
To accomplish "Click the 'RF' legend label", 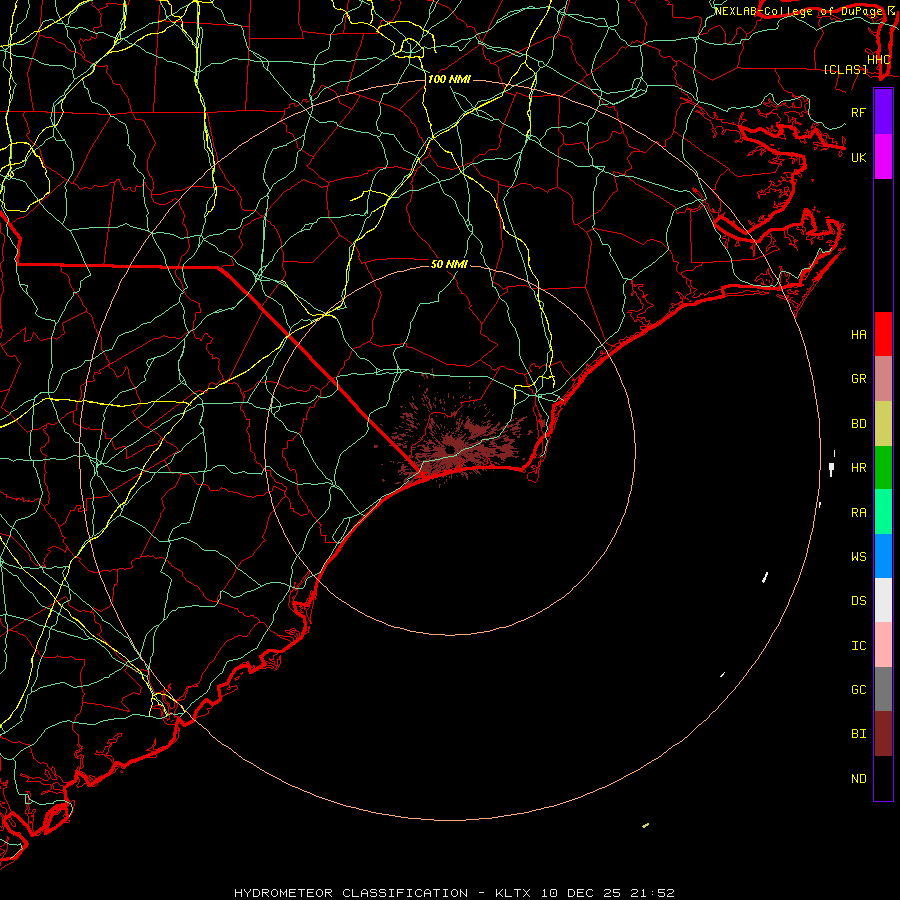I will tap(859, 112).
